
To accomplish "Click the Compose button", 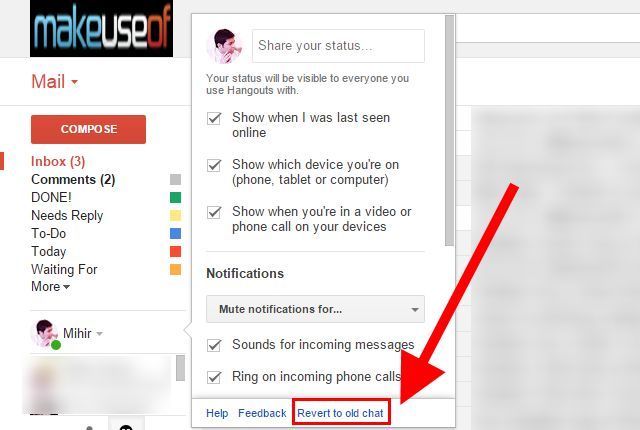I will tap(88, 129).
